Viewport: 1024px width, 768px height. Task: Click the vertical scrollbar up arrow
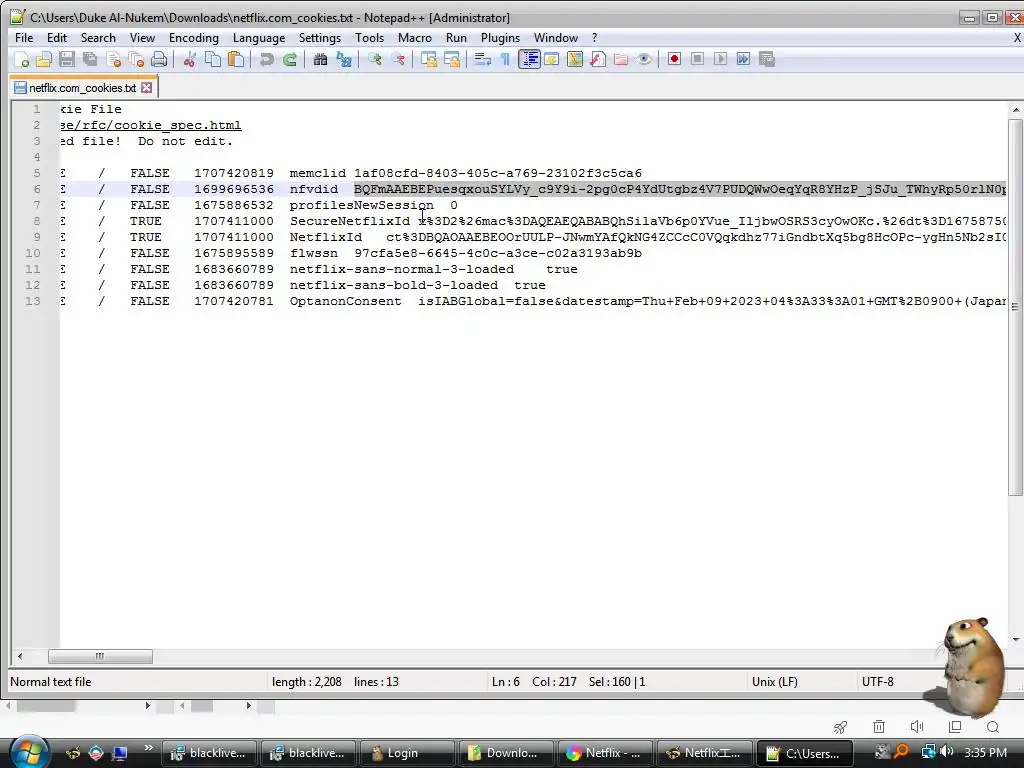pyautogui.click(x=1016, y=110)
